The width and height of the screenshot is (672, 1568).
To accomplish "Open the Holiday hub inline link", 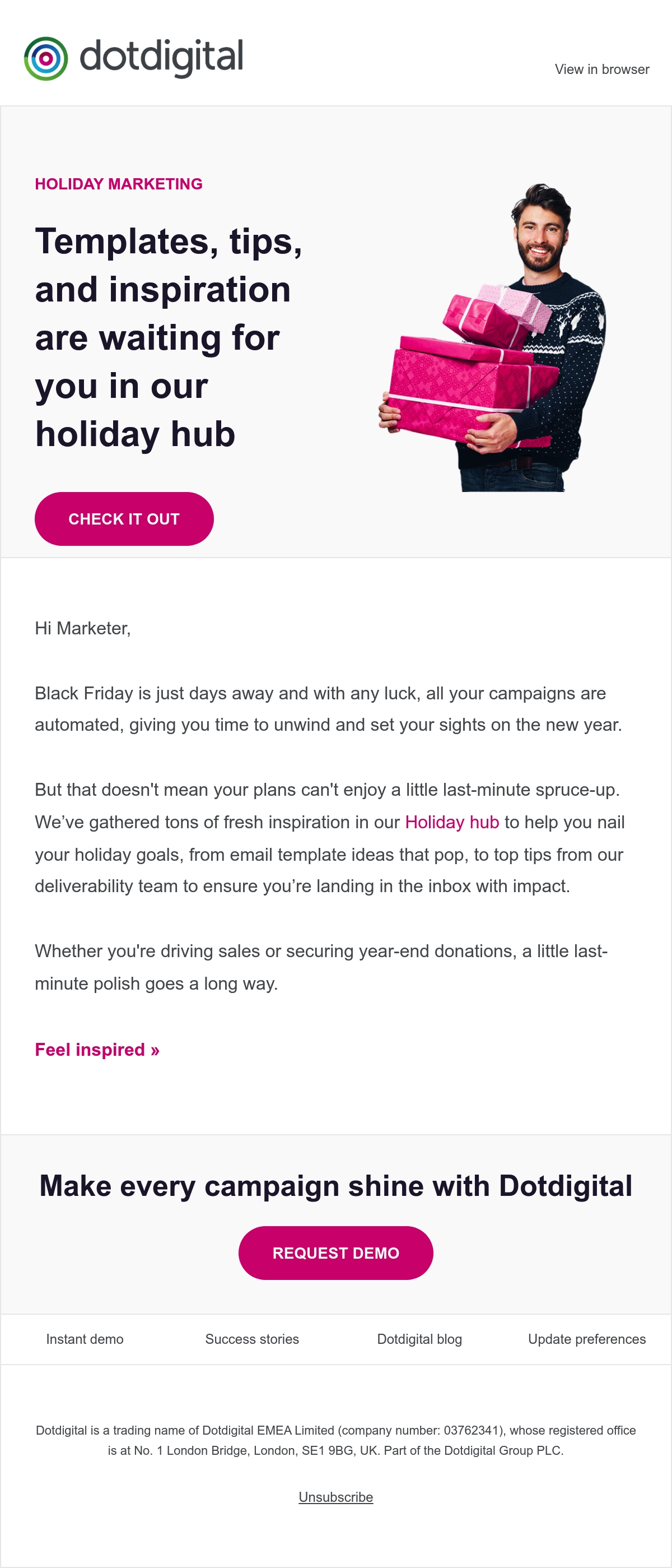I will pos(452,822).
